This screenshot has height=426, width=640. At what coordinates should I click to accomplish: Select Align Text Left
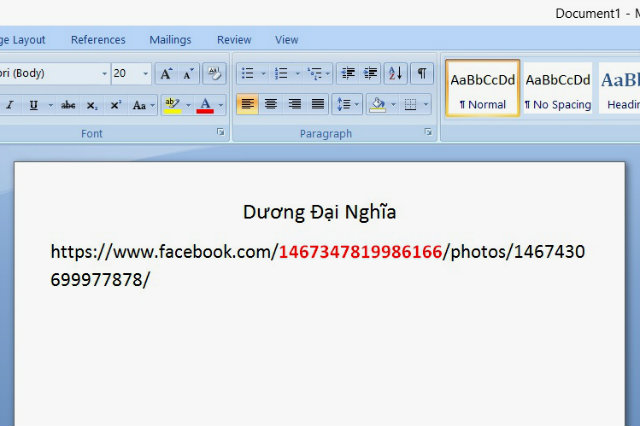click(247, 104)
